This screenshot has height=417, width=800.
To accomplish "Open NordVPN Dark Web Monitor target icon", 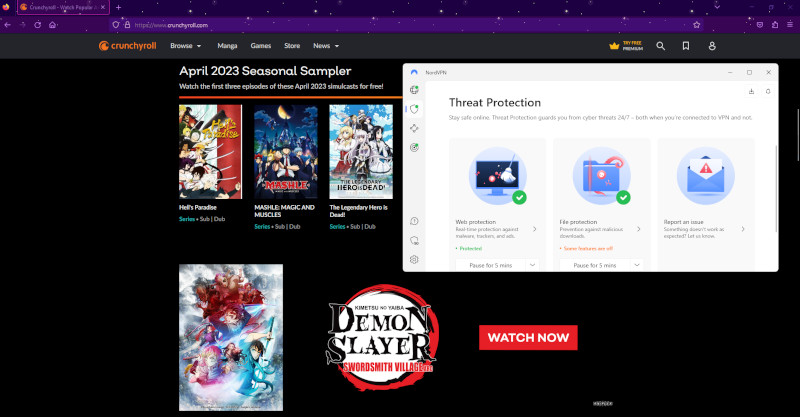I will (414, 148).
